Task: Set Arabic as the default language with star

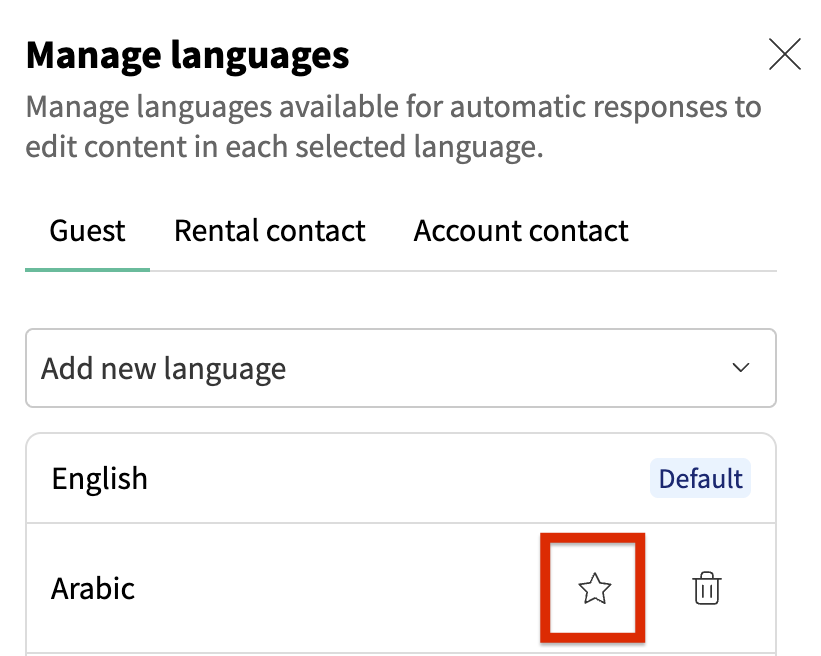Action: tap(594, 590)
